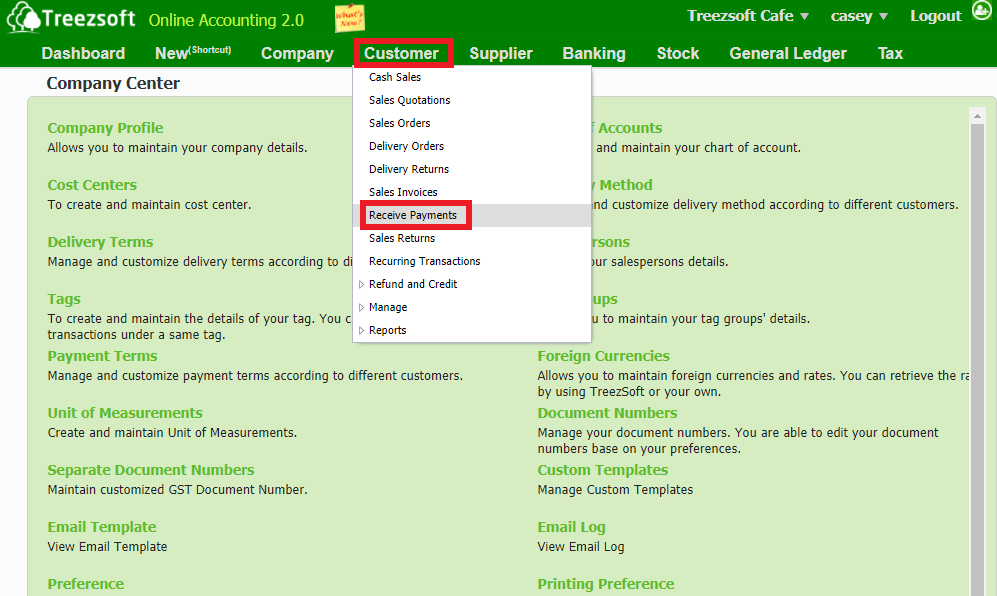Go to Unit of Measurements link

125,413
